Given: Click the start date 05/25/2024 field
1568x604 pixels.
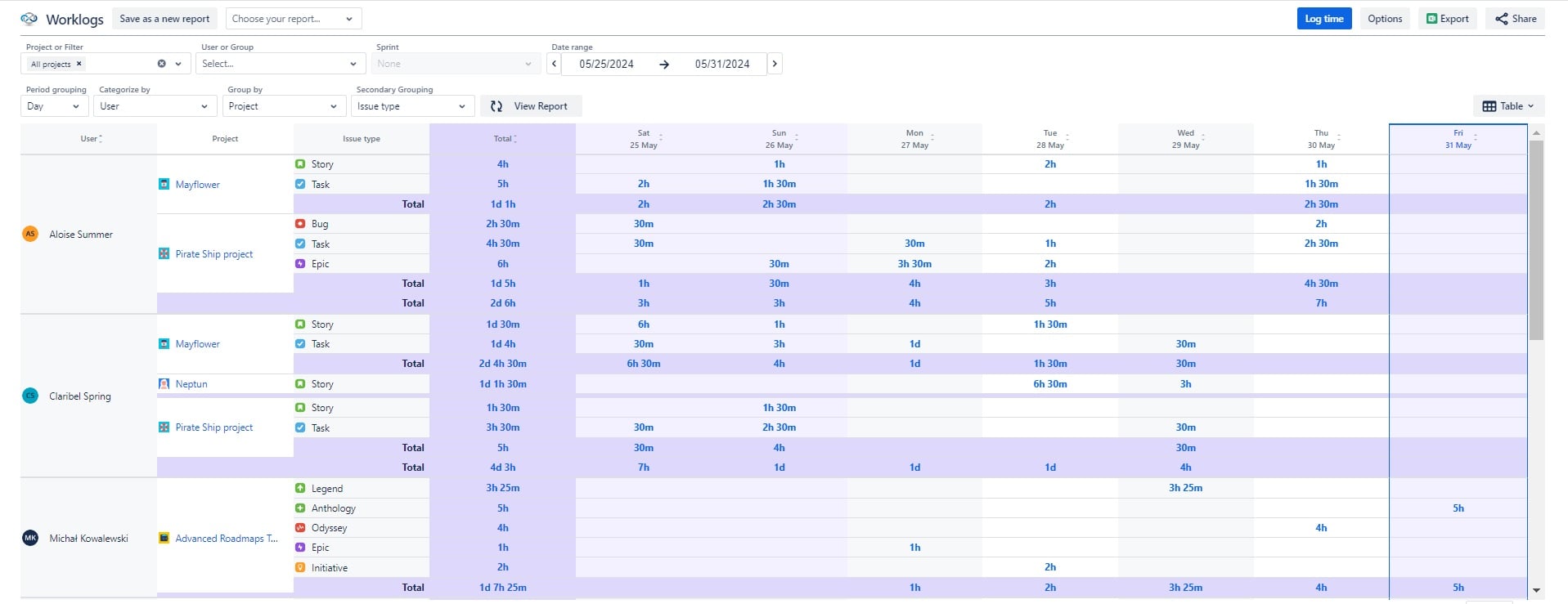Looking at the screenshot, I should click(x=606, y=64).
